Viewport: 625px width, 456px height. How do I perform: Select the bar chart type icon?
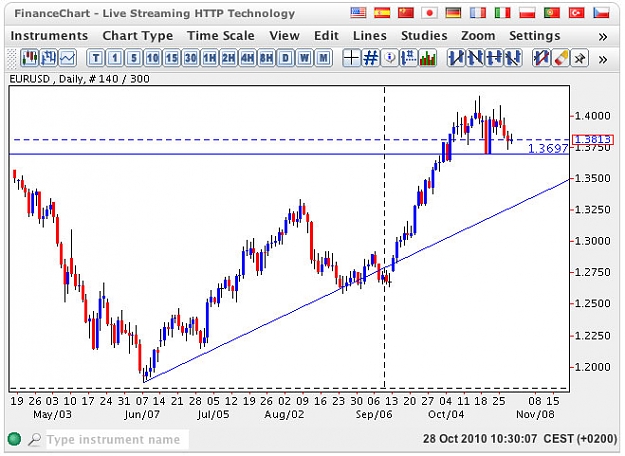pos(49,58)
